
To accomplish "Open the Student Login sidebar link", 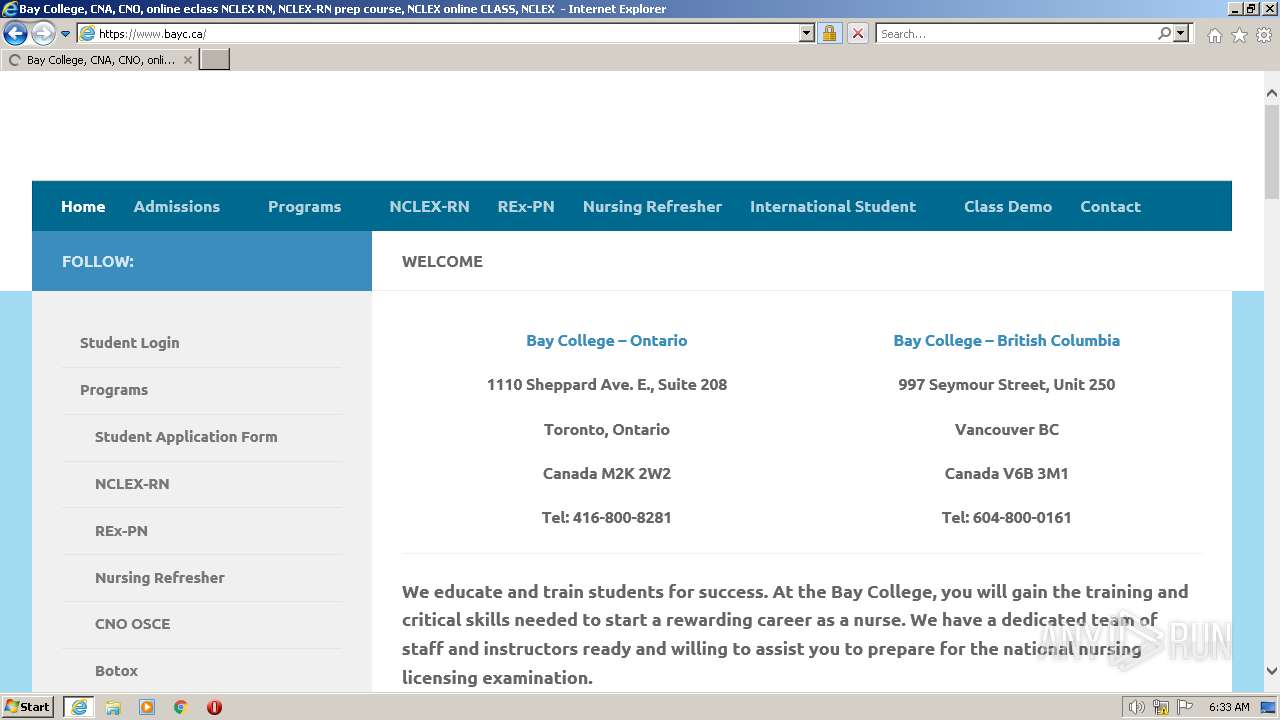I will [x=130, y=342].
